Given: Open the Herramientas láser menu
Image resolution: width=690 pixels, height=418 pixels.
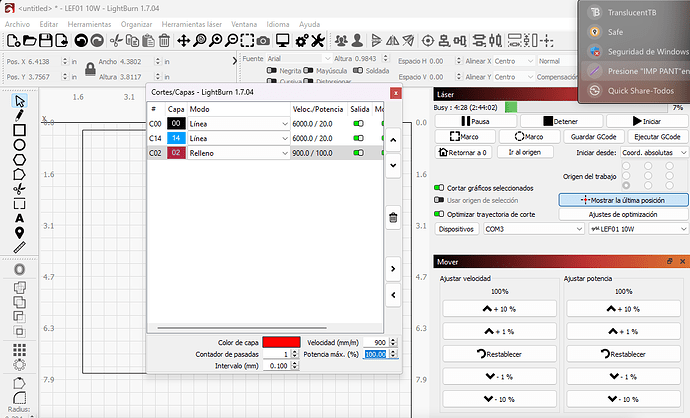Looking at the screenshot, I should [191, 24].
